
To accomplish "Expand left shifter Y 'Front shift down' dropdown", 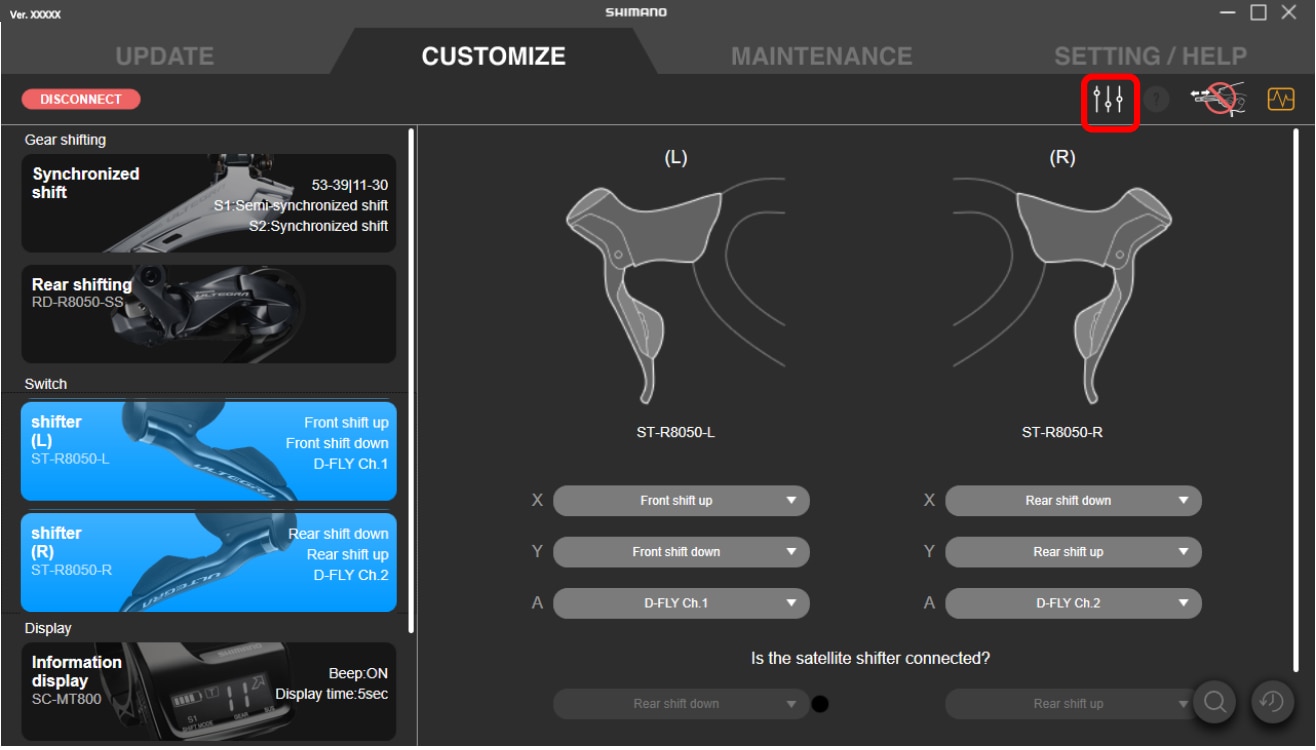I will point(680,552).
